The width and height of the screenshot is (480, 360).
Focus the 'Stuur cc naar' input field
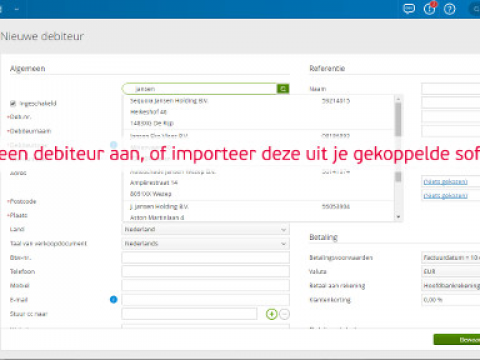[x=189, y=314]
